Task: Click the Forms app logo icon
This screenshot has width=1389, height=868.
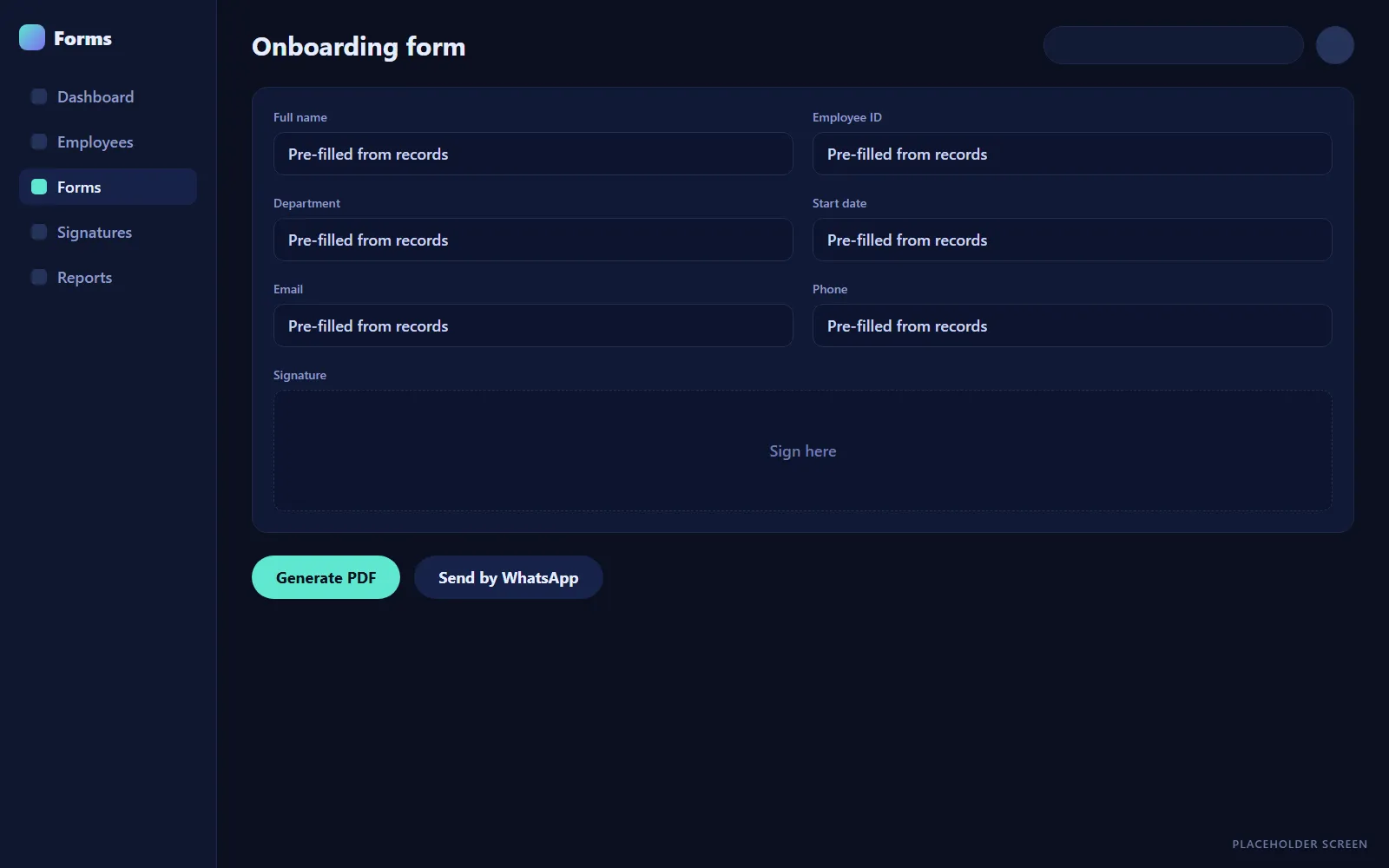Action: click(x=32, y=37)
